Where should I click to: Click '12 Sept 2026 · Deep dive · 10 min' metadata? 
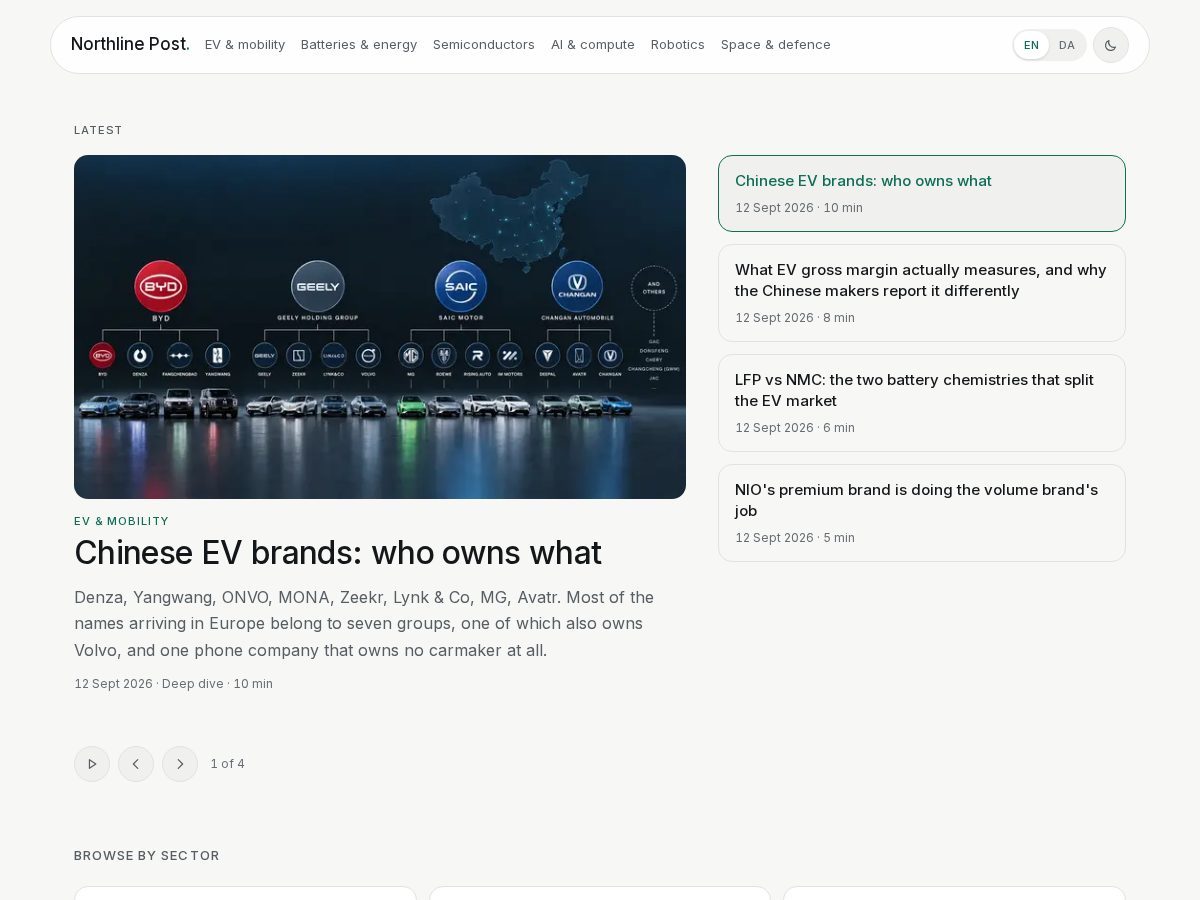[x=173, y=684]
